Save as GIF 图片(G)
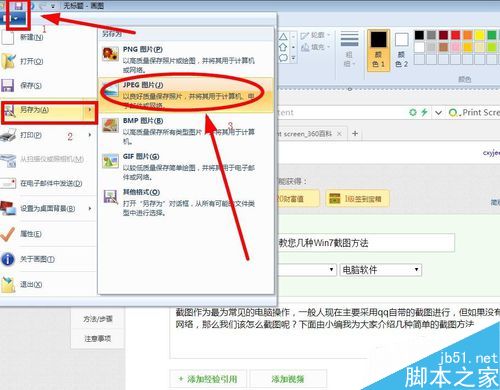The width and height of the screenshot is (500, 390). coord(186,166)
